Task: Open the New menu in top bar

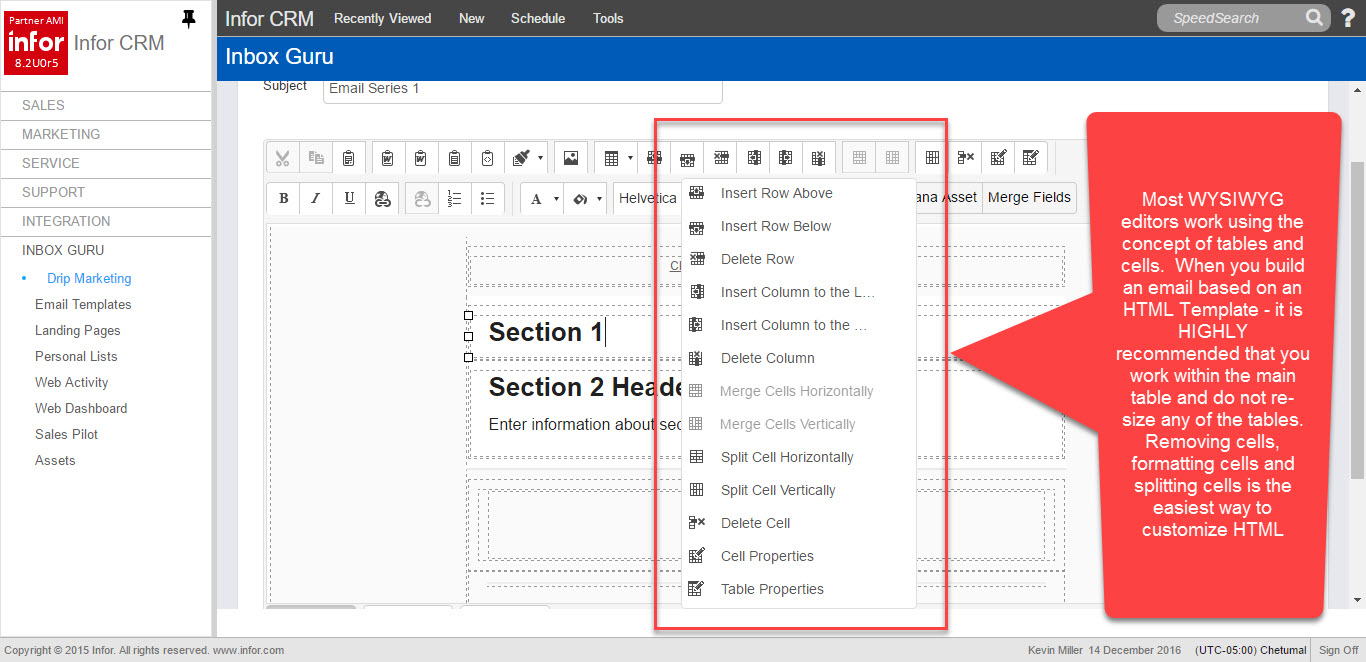Action: point(471,18)
